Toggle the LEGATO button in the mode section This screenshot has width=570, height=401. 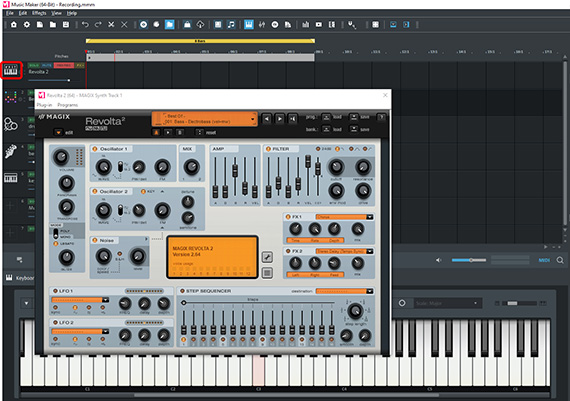56,244
